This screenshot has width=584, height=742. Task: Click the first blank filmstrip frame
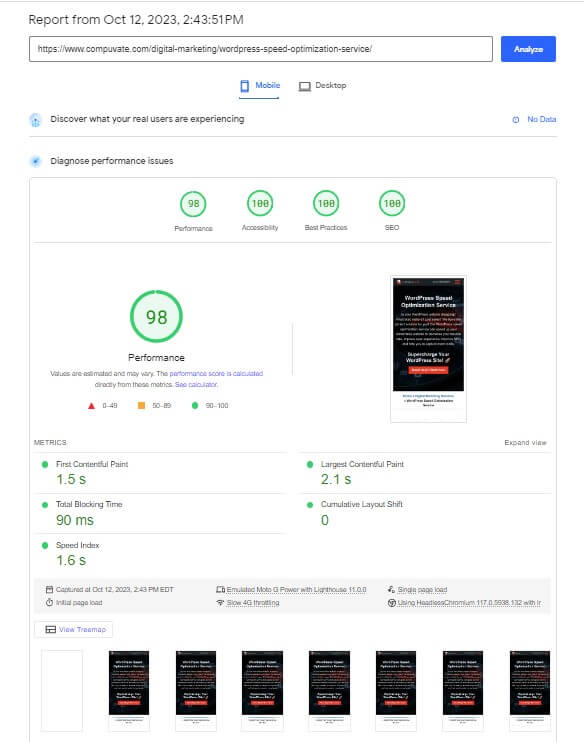pos(62,690)
